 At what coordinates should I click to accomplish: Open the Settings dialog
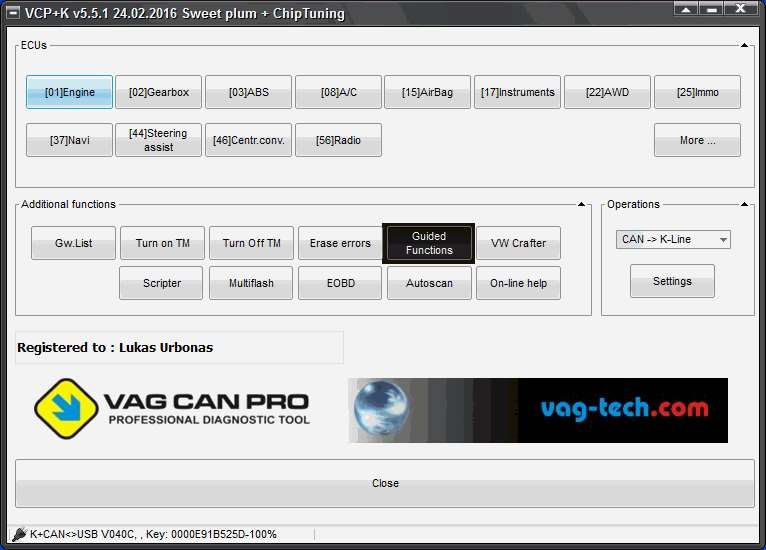click(x=672, y=281)
